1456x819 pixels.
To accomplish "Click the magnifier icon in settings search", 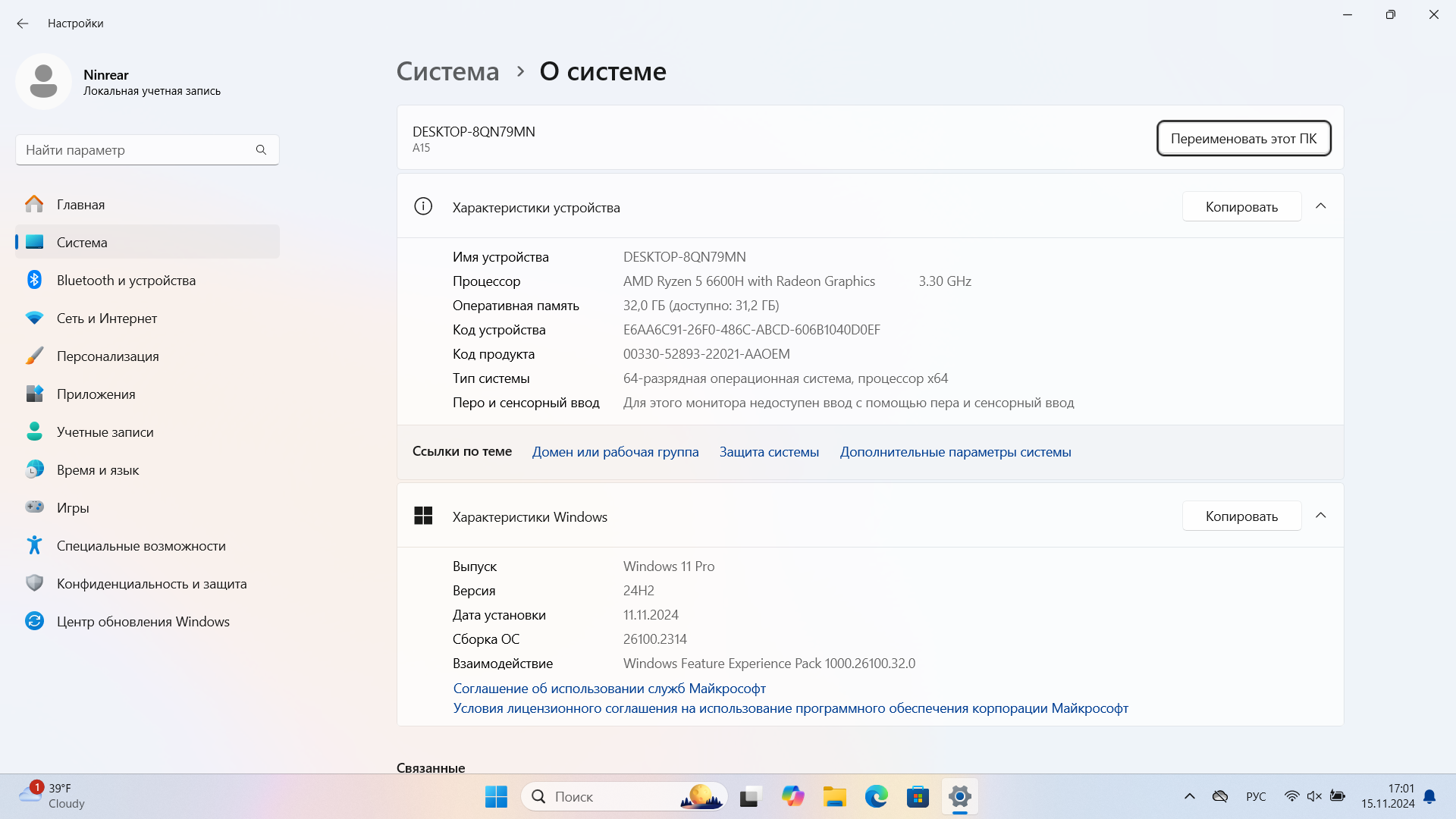I will coord(261,150).
